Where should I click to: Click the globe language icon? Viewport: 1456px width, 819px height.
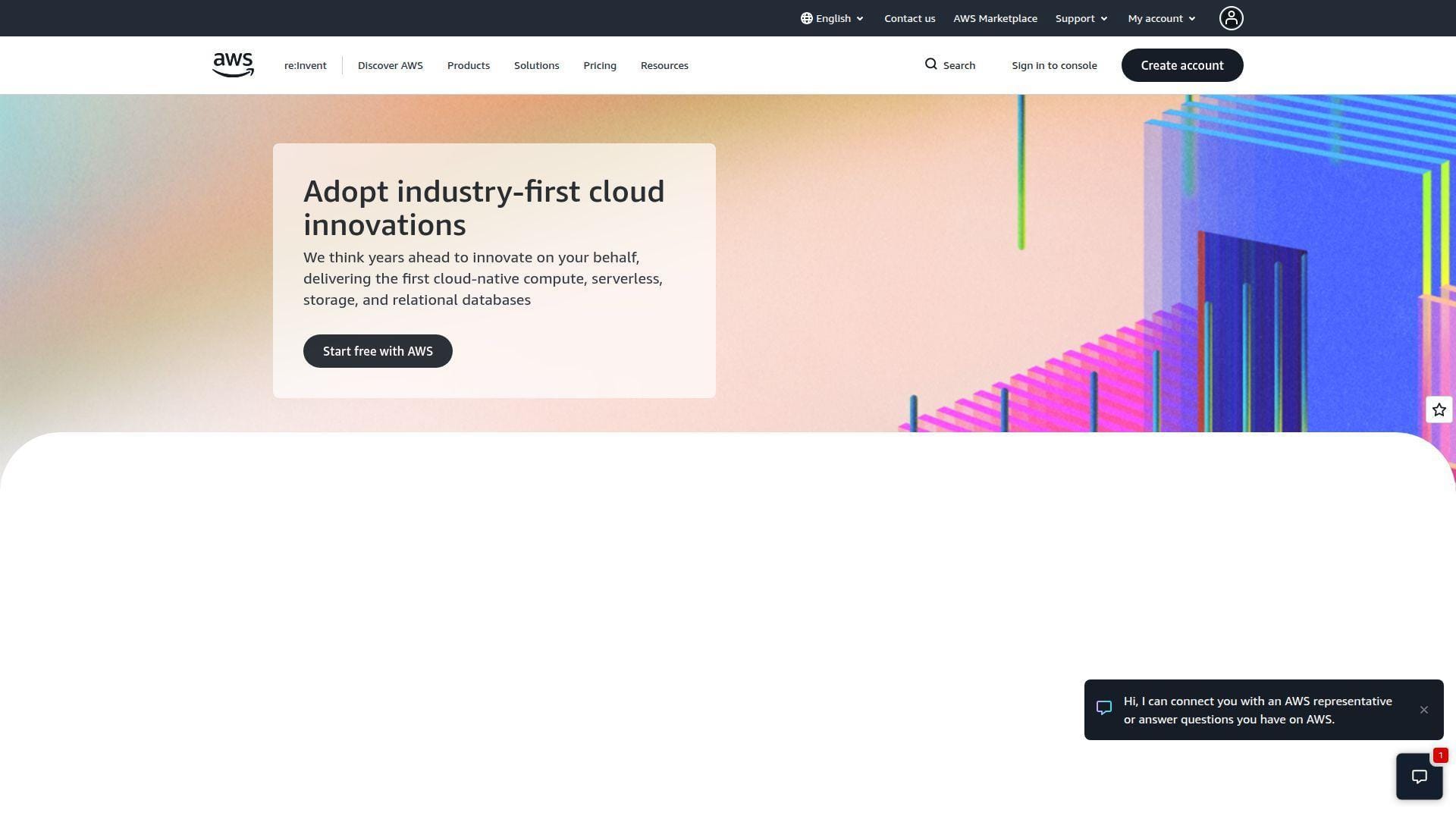click(x=807, y=18)
